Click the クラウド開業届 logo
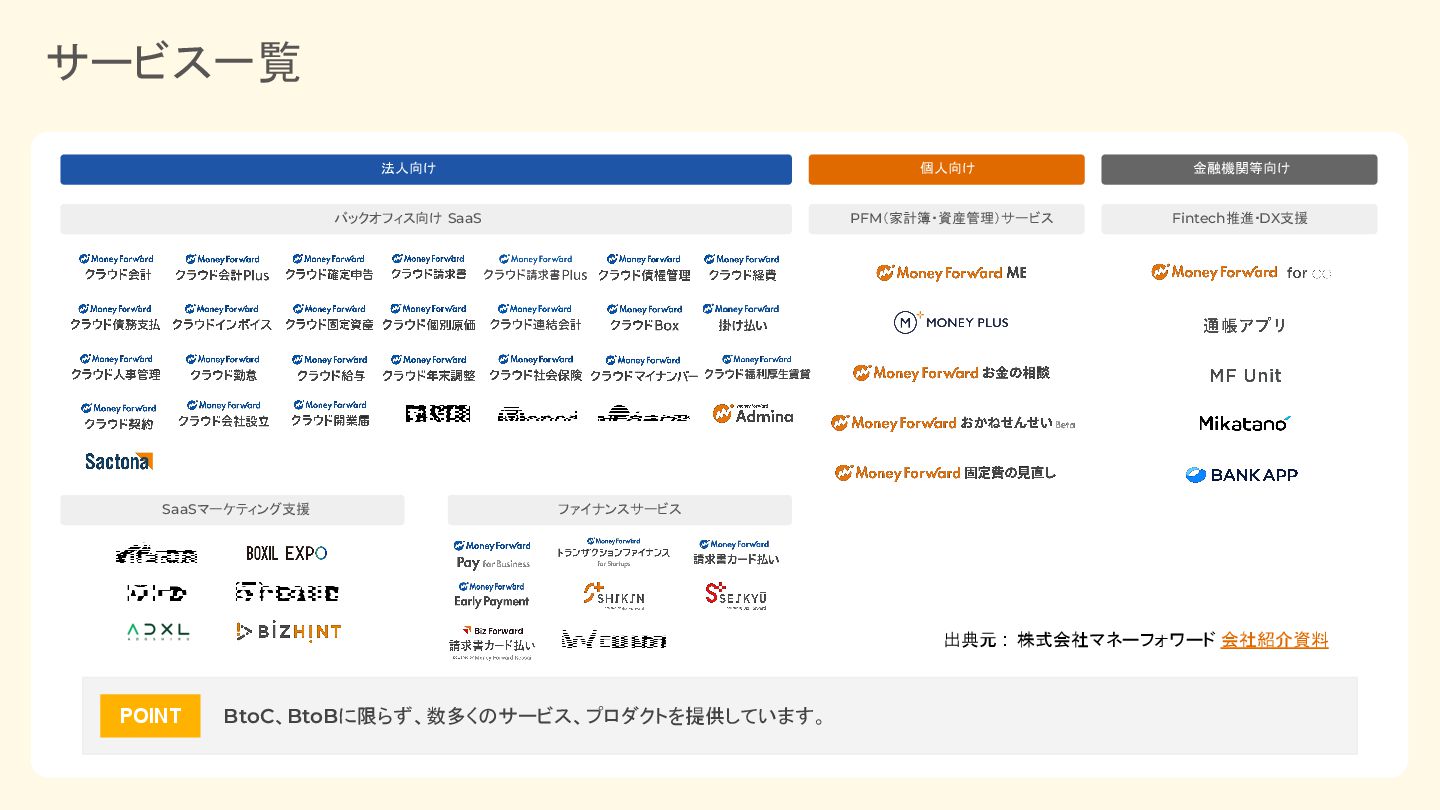1440x810 pixels. point(330,414)
